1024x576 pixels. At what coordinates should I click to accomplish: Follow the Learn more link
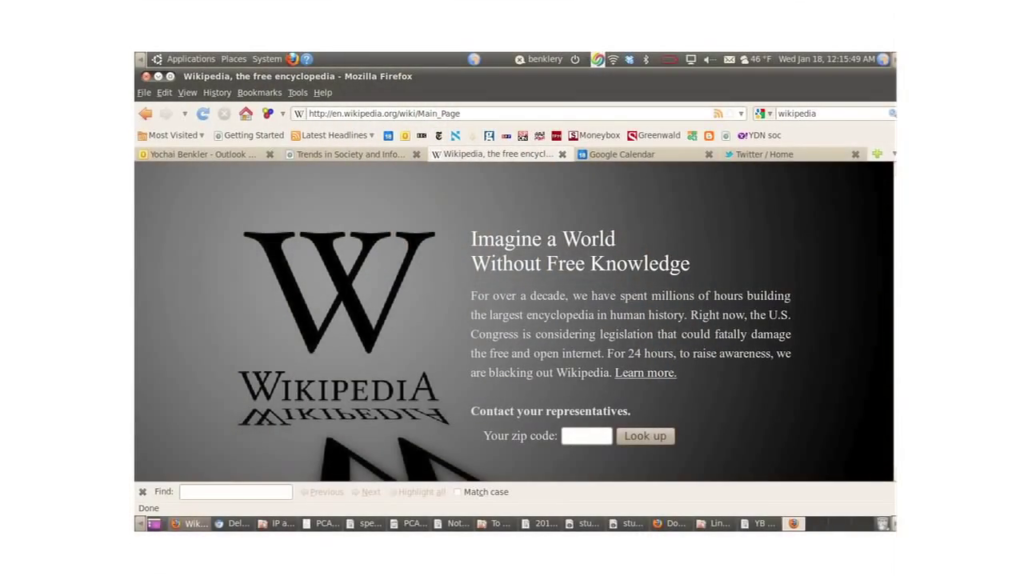click(645, 373)
